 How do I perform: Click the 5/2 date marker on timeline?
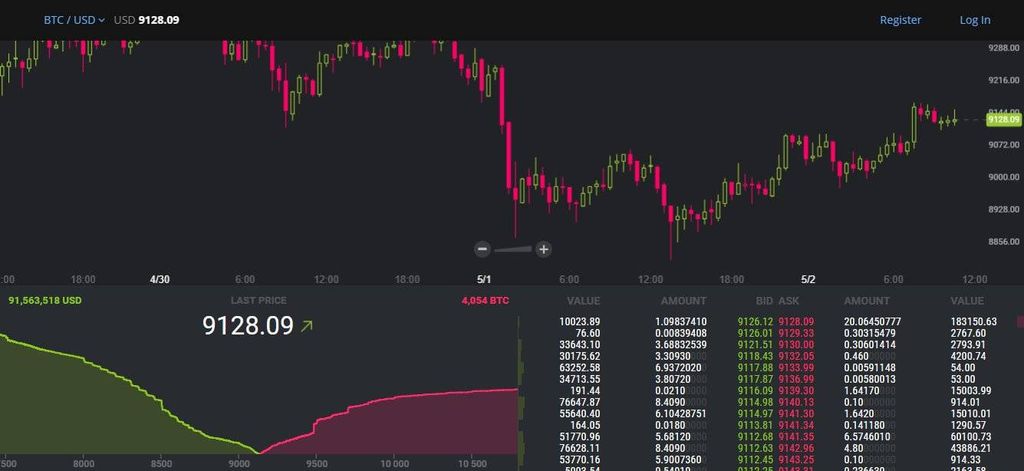click(x=808, y=280)
